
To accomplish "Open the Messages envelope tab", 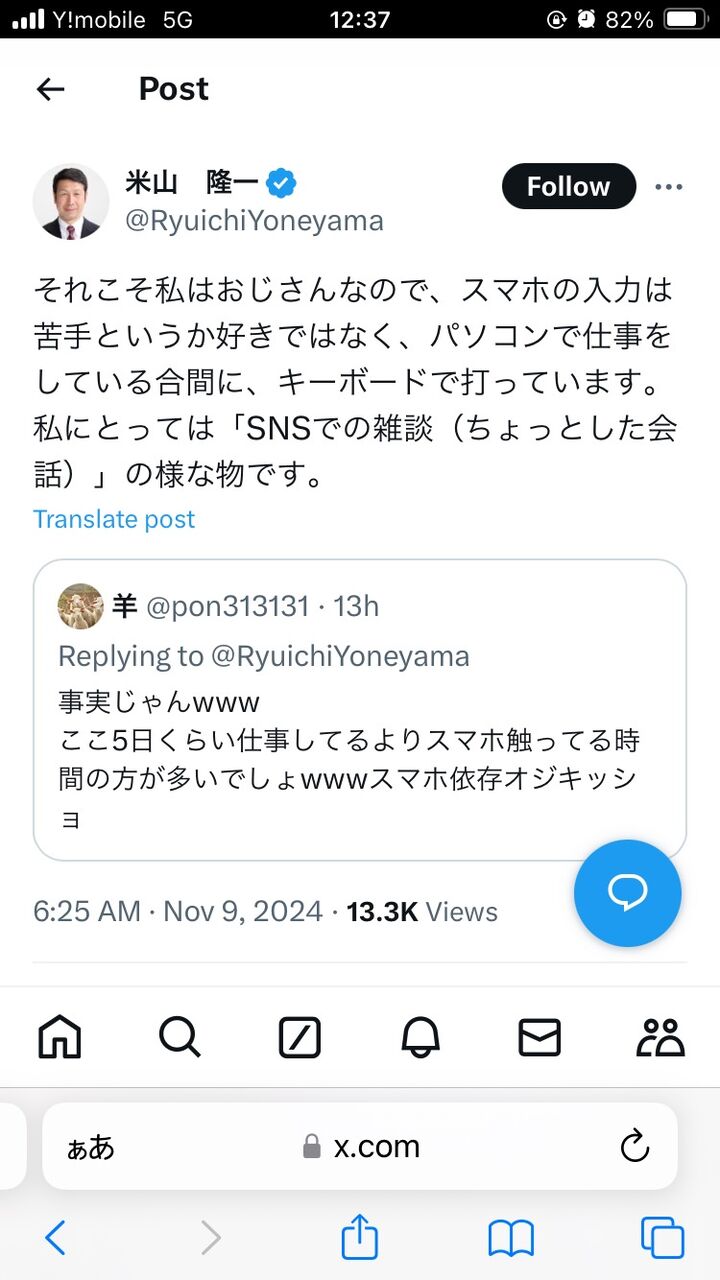I will 540,1038.
